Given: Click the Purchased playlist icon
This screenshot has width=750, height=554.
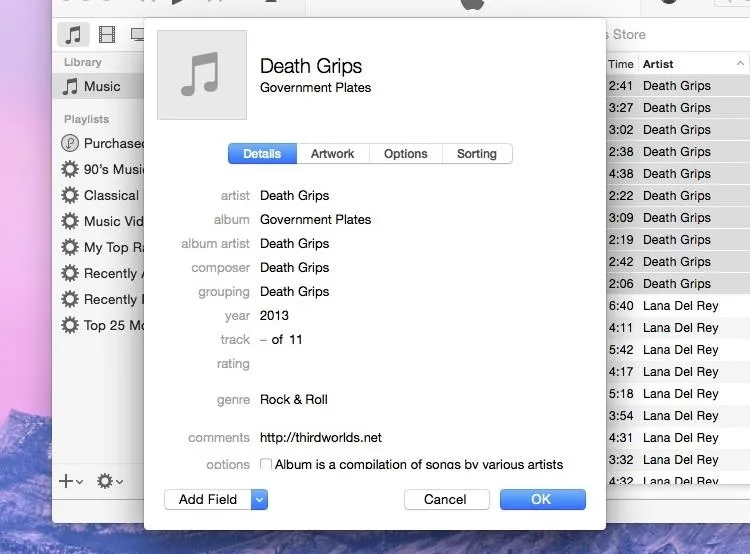Looking at the screenshot, I should coord(70,143).
